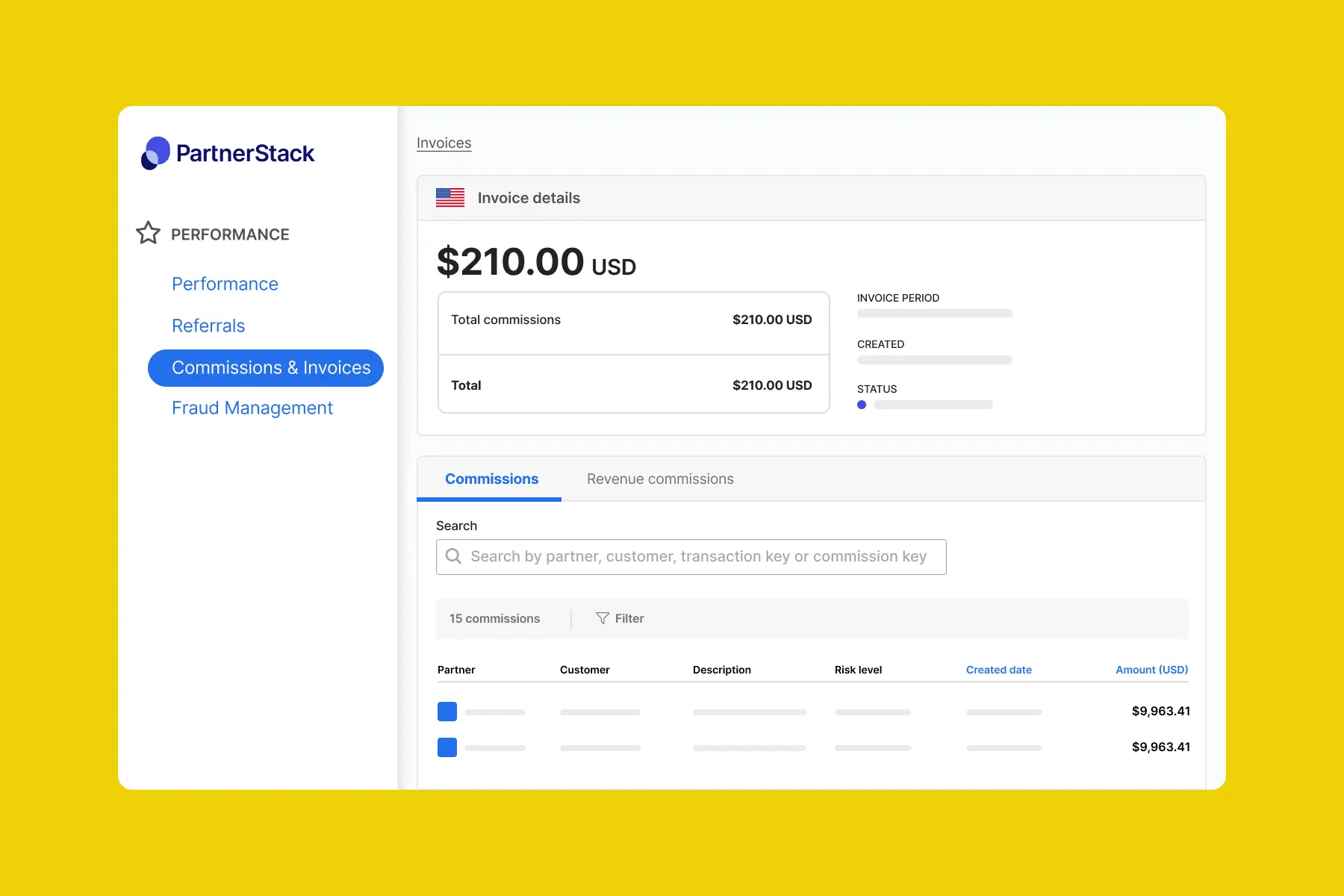Viewport: 1344px width, 896px height.
Task: Open the Referrals sidebar page
Action: [x=208, y=326]
